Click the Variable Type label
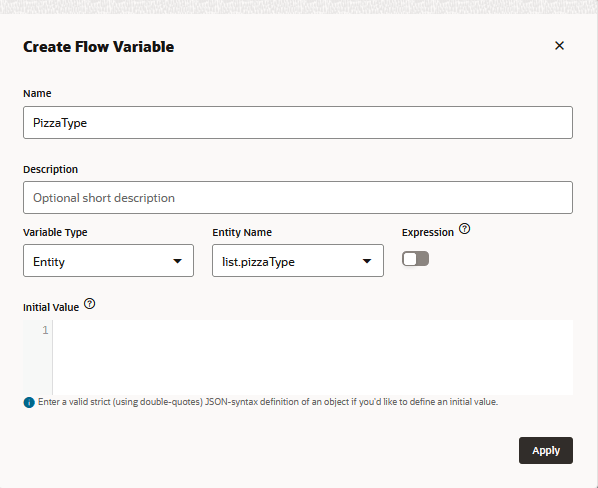This screenshot has height=488, width=598. pyautogui.click(x=55, y=232)
